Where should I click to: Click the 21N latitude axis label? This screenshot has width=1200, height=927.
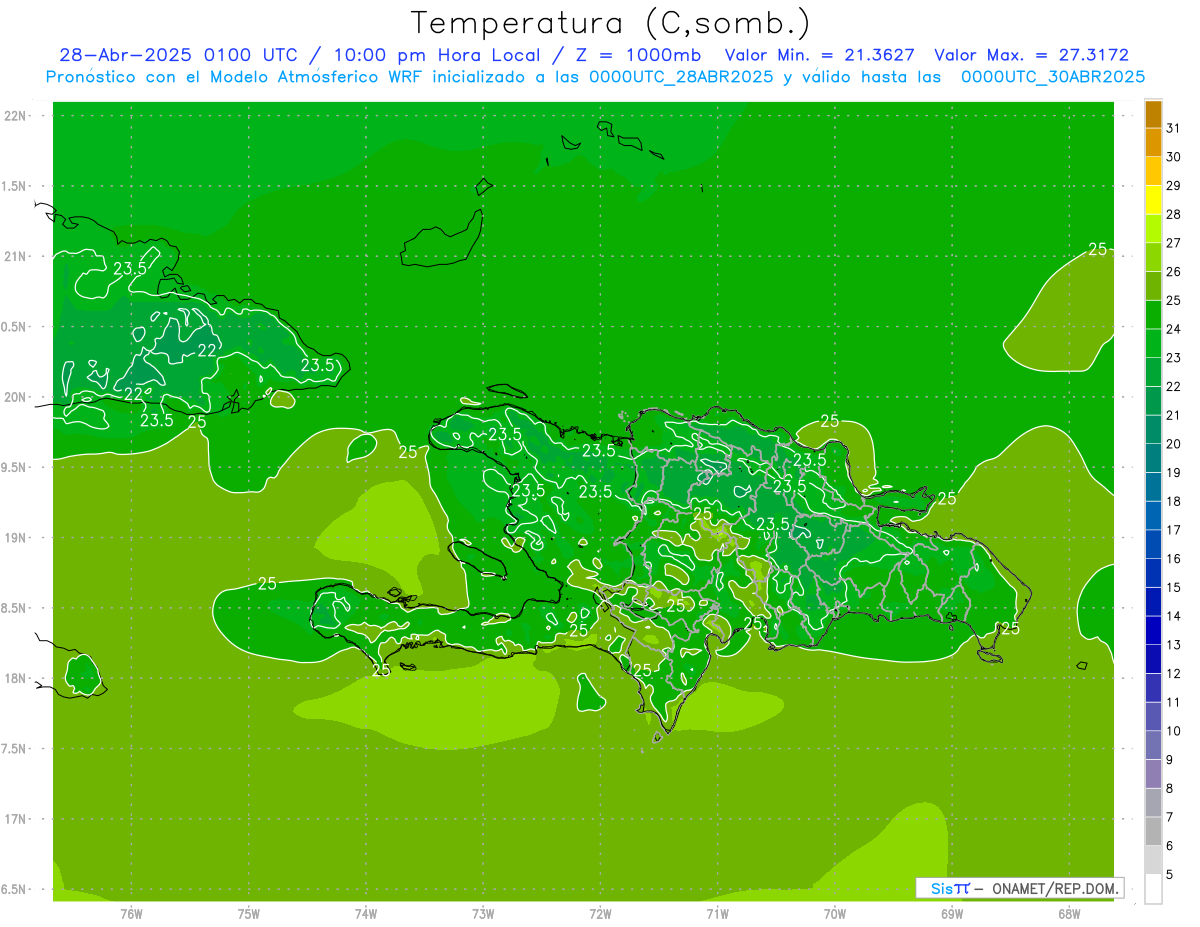(x=16, y=257)
